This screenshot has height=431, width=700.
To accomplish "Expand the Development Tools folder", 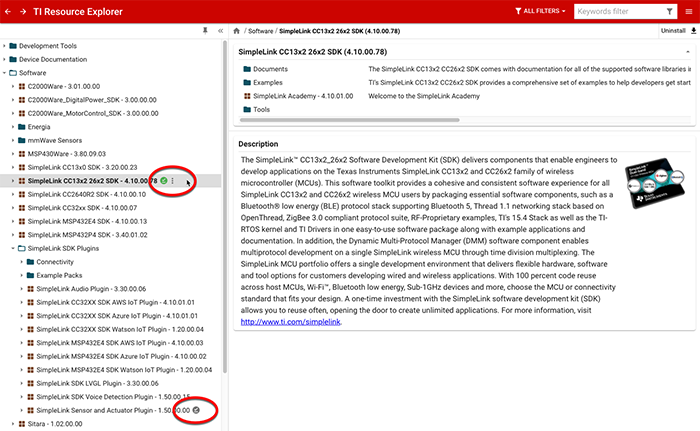I will tap(5, 46).
